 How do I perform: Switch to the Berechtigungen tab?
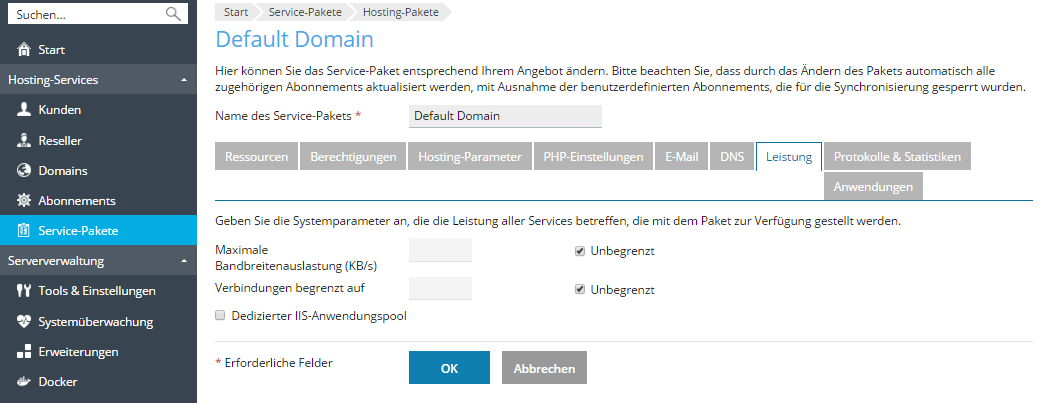point(353,157)
